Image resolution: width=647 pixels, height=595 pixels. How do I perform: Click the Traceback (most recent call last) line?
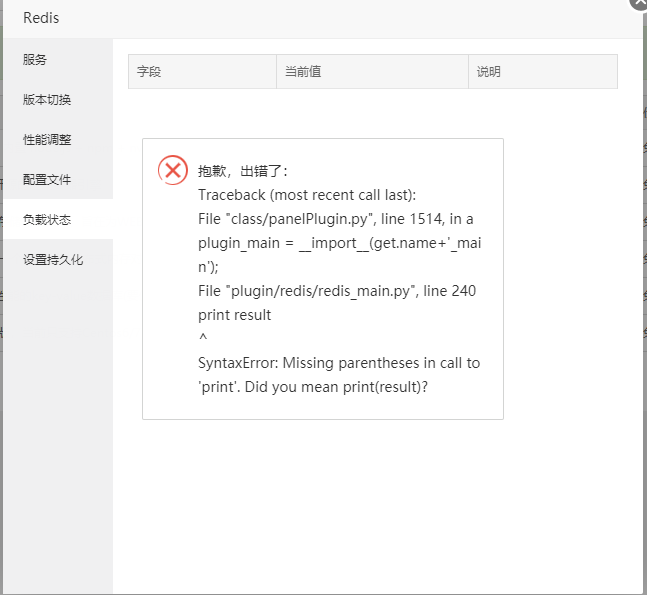pos(307,195)
